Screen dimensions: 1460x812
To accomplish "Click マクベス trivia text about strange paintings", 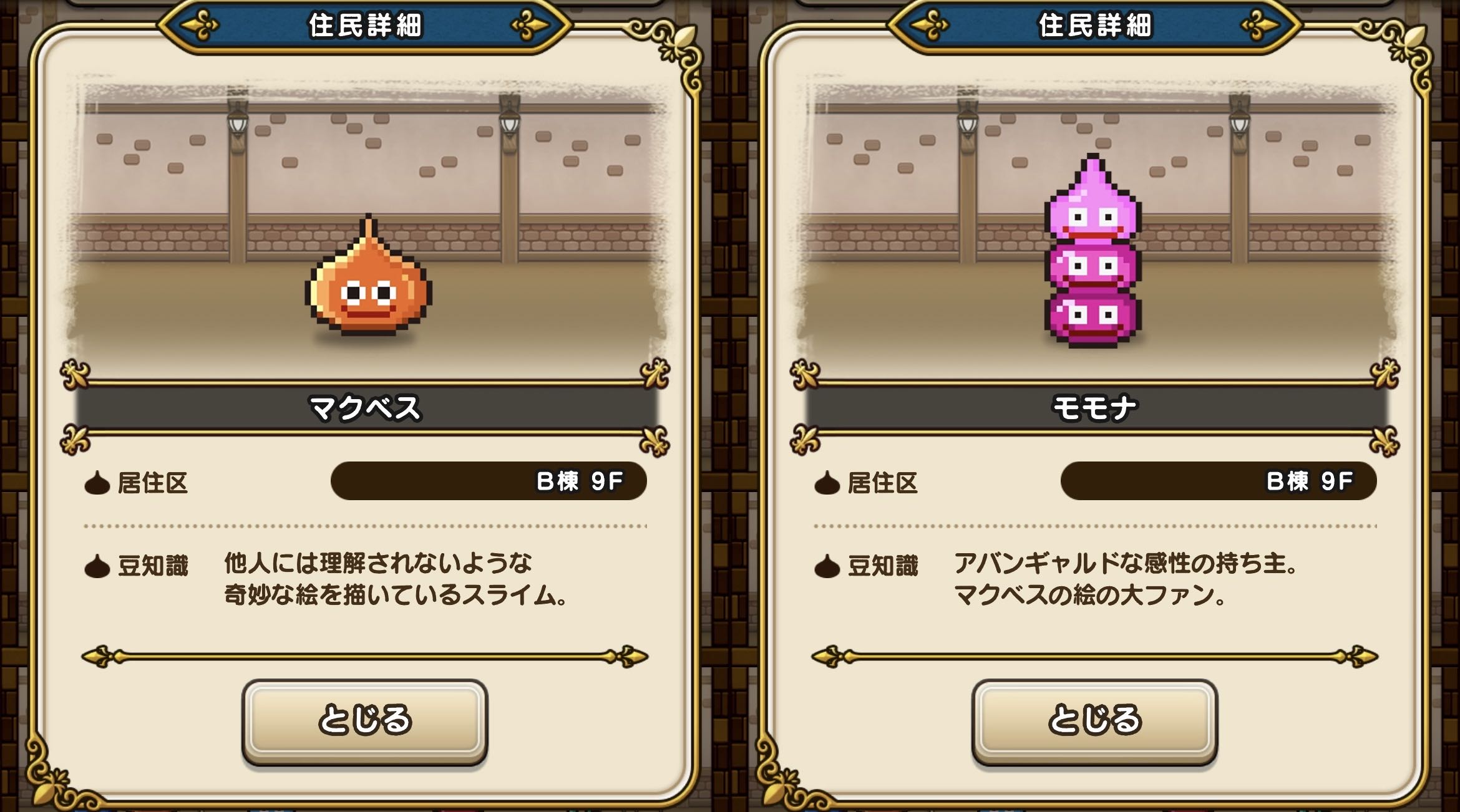I will [x=396, y=579].
